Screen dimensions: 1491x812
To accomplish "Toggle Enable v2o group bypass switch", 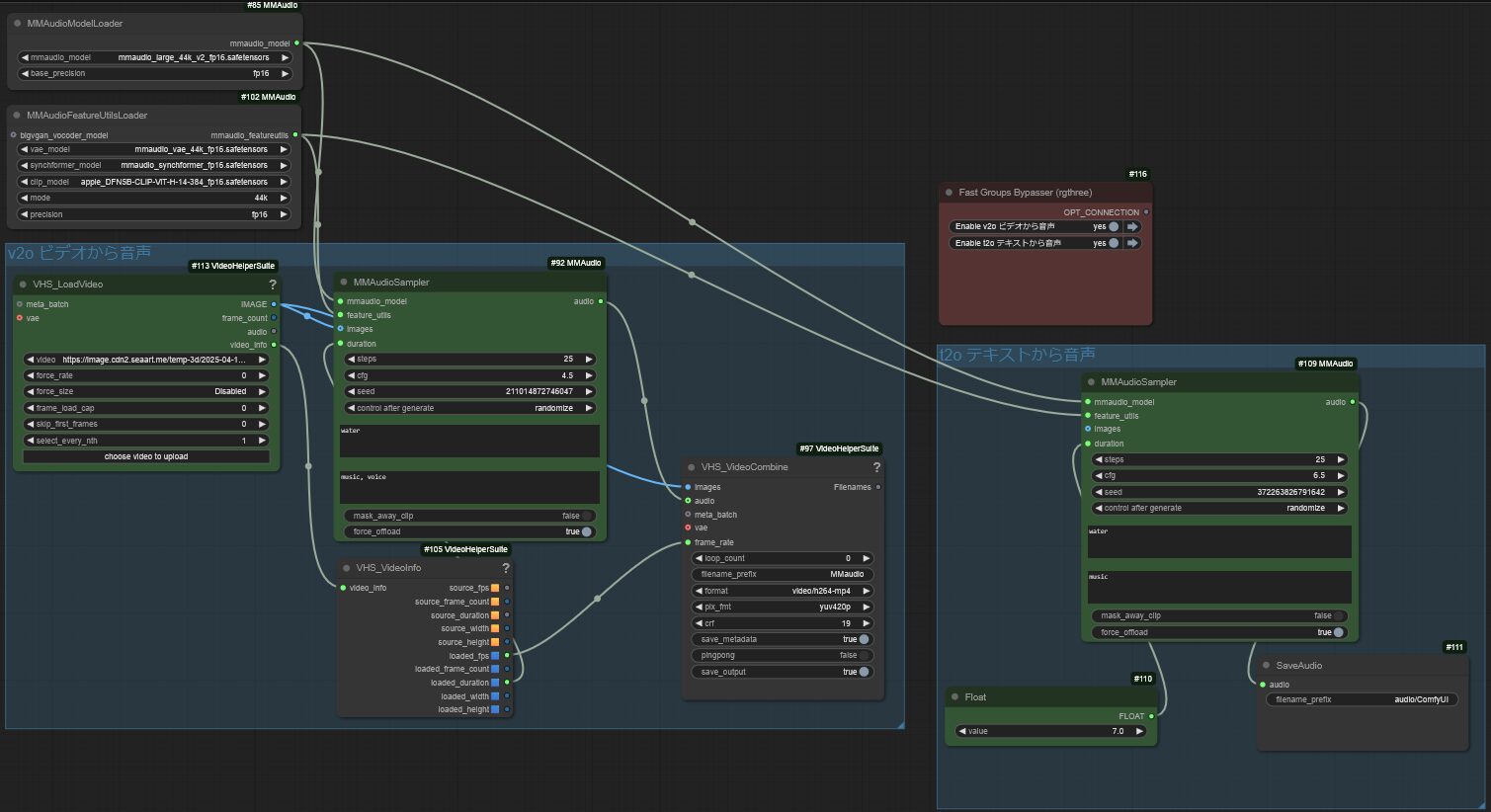I will [1114, 226].
